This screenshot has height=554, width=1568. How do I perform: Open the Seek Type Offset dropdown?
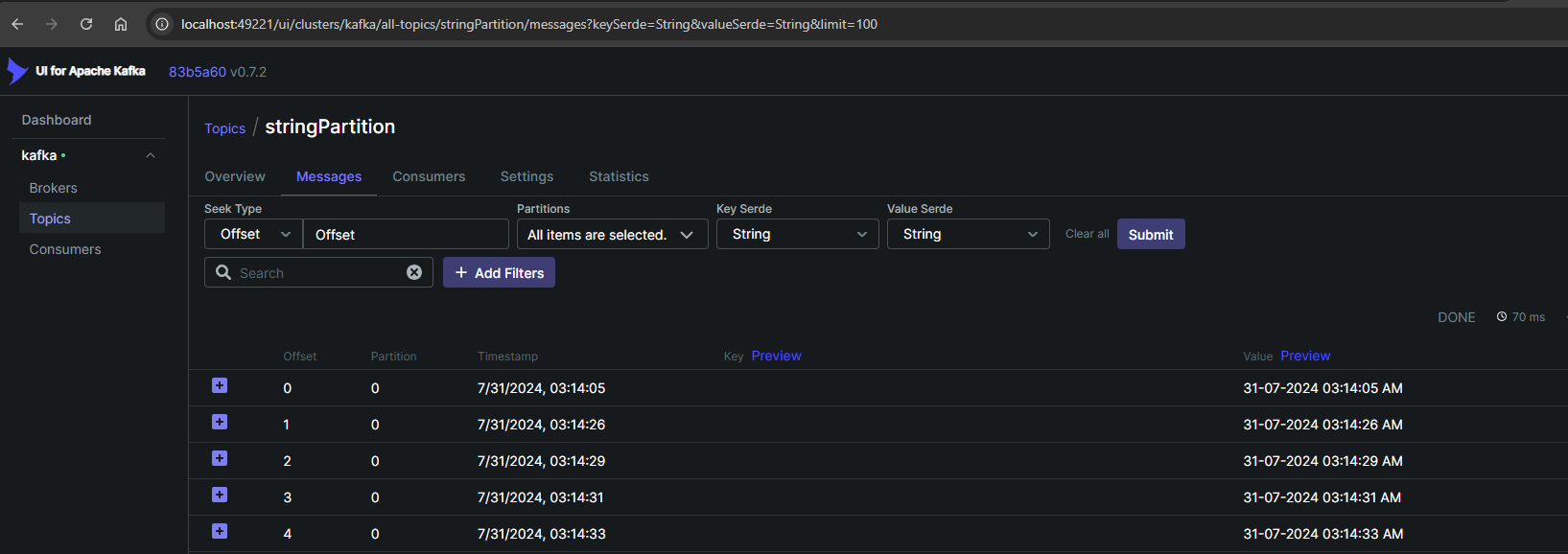254,234
